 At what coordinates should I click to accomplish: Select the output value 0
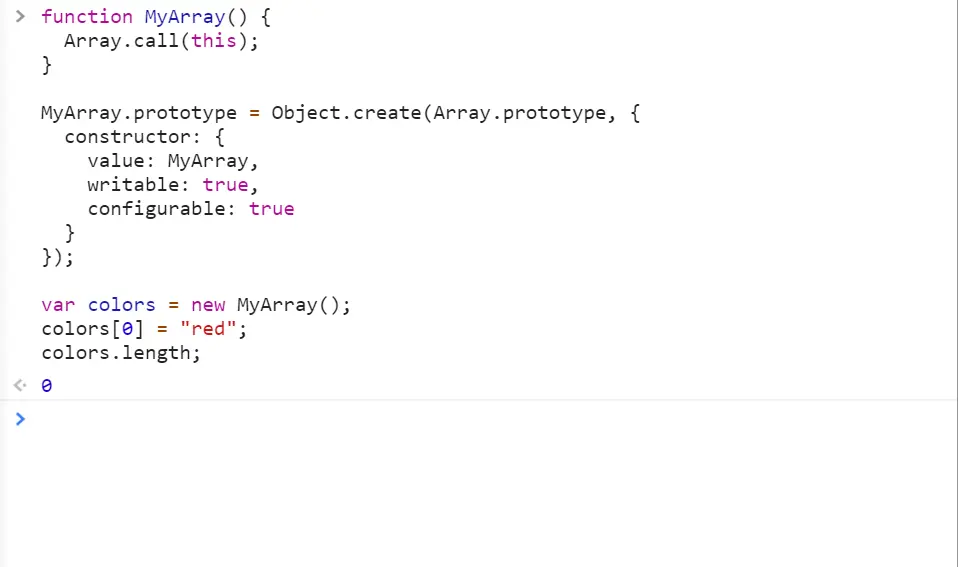coord(46,386)
